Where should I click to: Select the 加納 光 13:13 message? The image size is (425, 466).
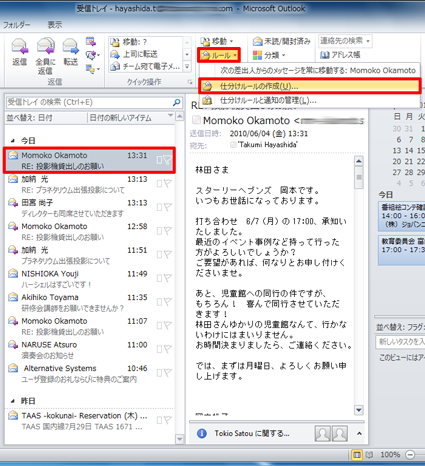pos(89,184)
